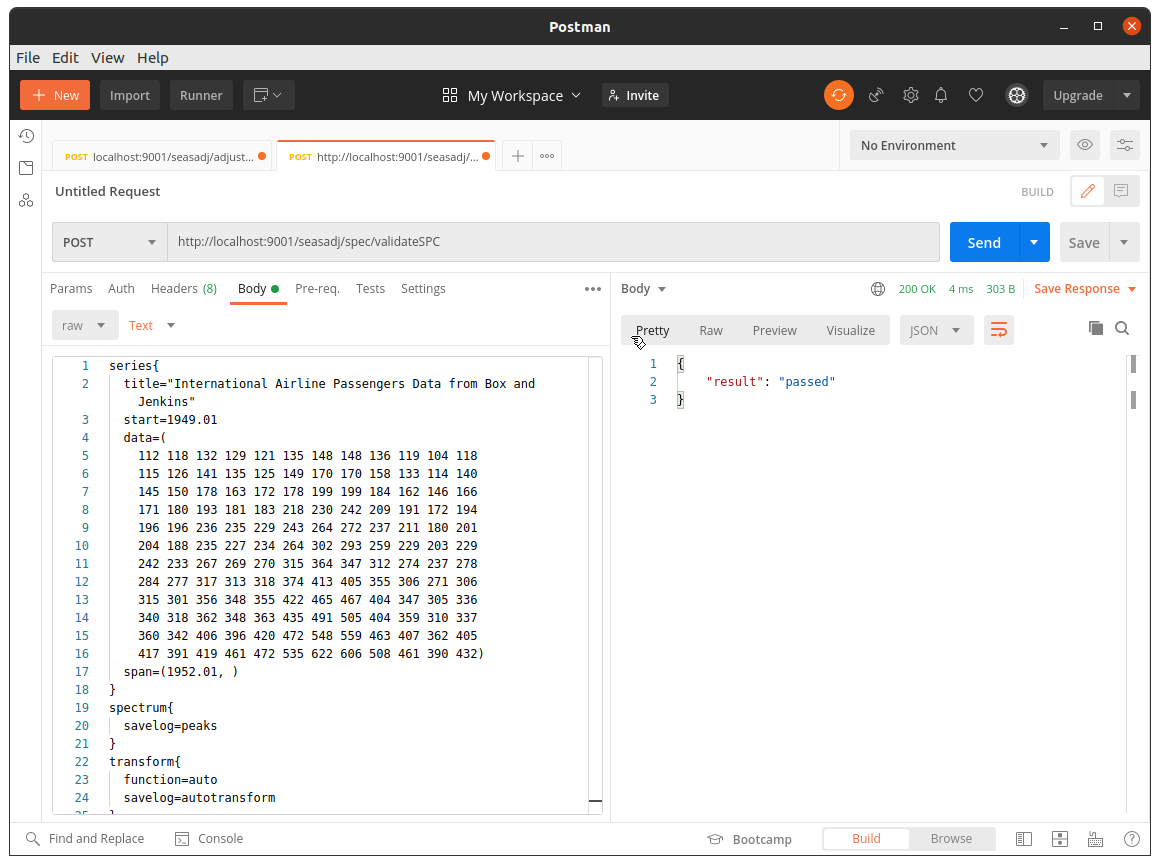Click the heart icon in header
The width and height of the screenshot is (1160, 865).
pos(976,95)
